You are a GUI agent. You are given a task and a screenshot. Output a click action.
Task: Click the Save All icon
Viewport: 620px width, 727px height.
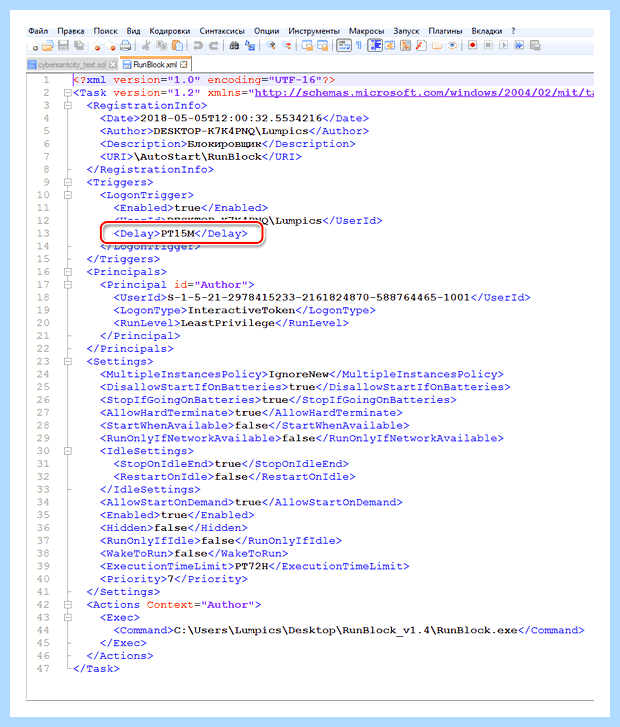coord(79,45)
